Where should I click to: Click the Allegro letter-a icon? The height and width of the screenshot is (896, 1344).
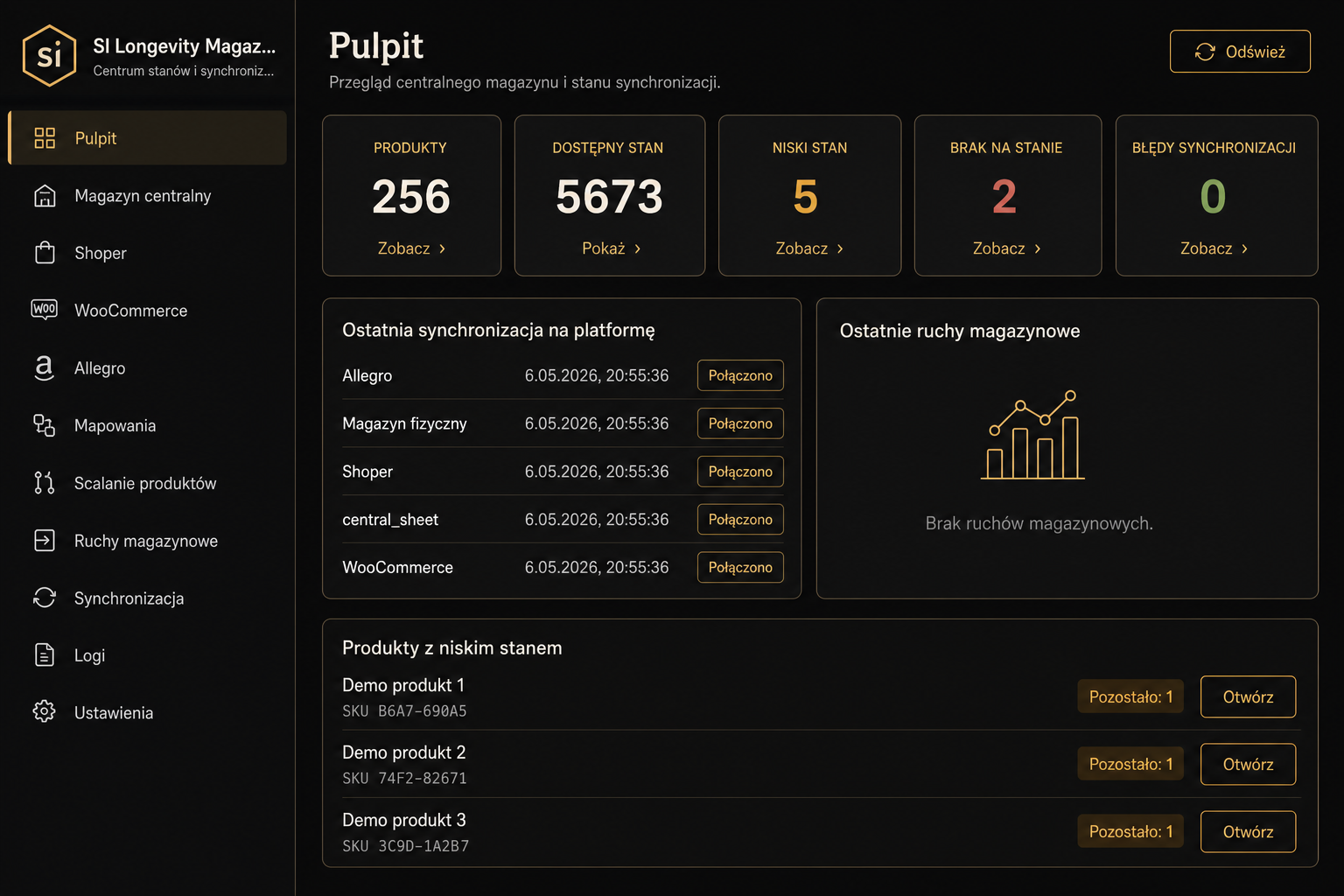click(x=44, y=367)
